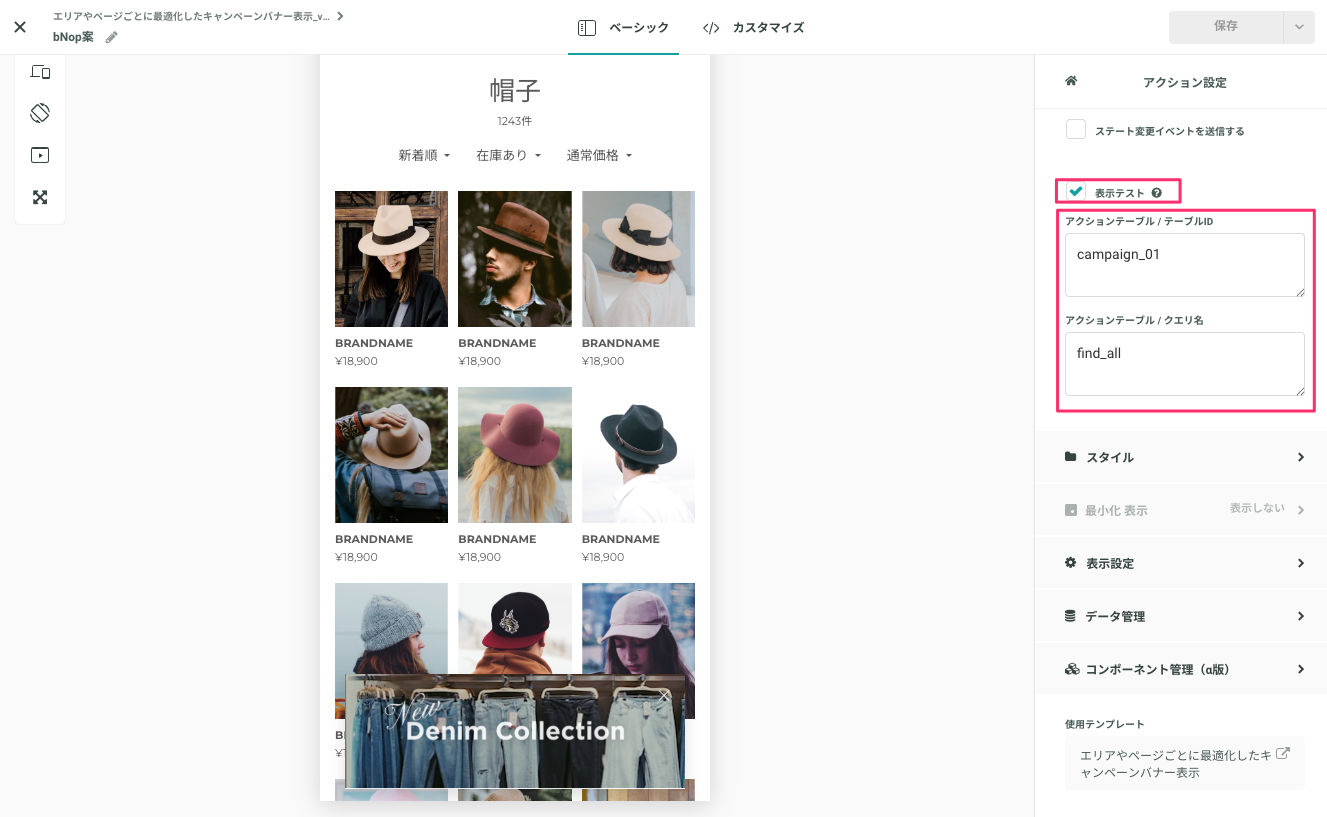The width and height of the screenshot is (1327, 817).
Task: Close the editor with the X icon
Action: pyautogui.click(x=20, y=27)
